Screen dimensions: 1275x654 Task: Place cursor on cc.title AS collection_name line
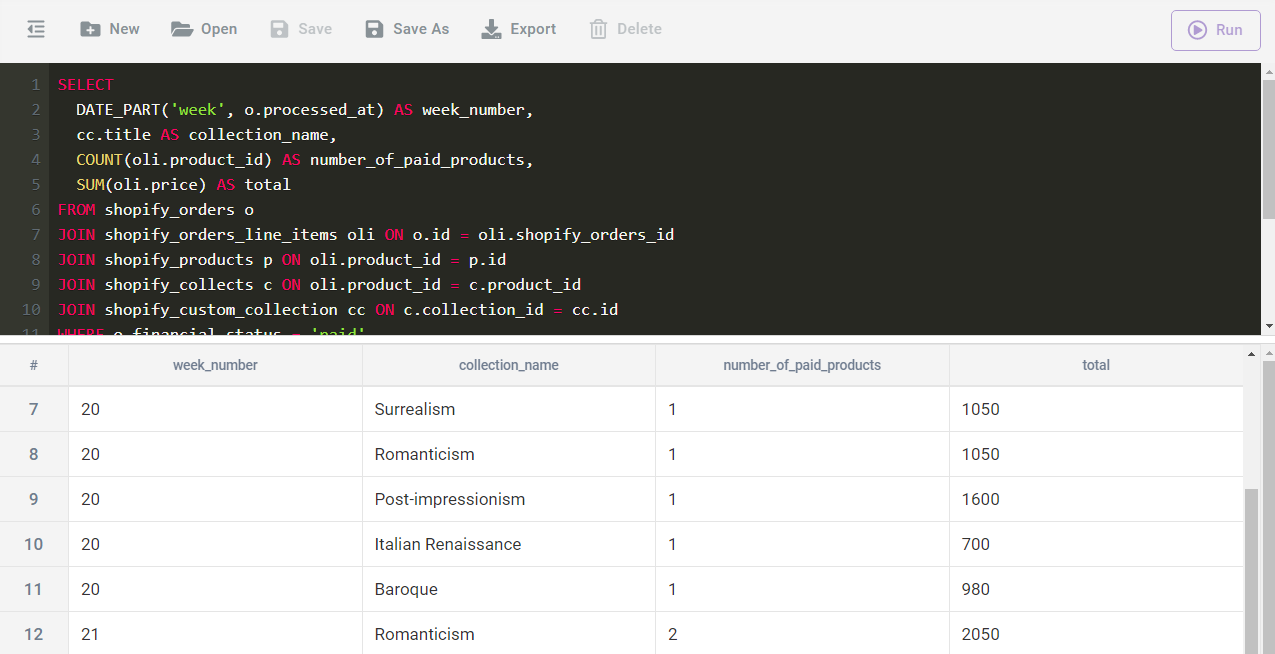[x=207, y=135]
